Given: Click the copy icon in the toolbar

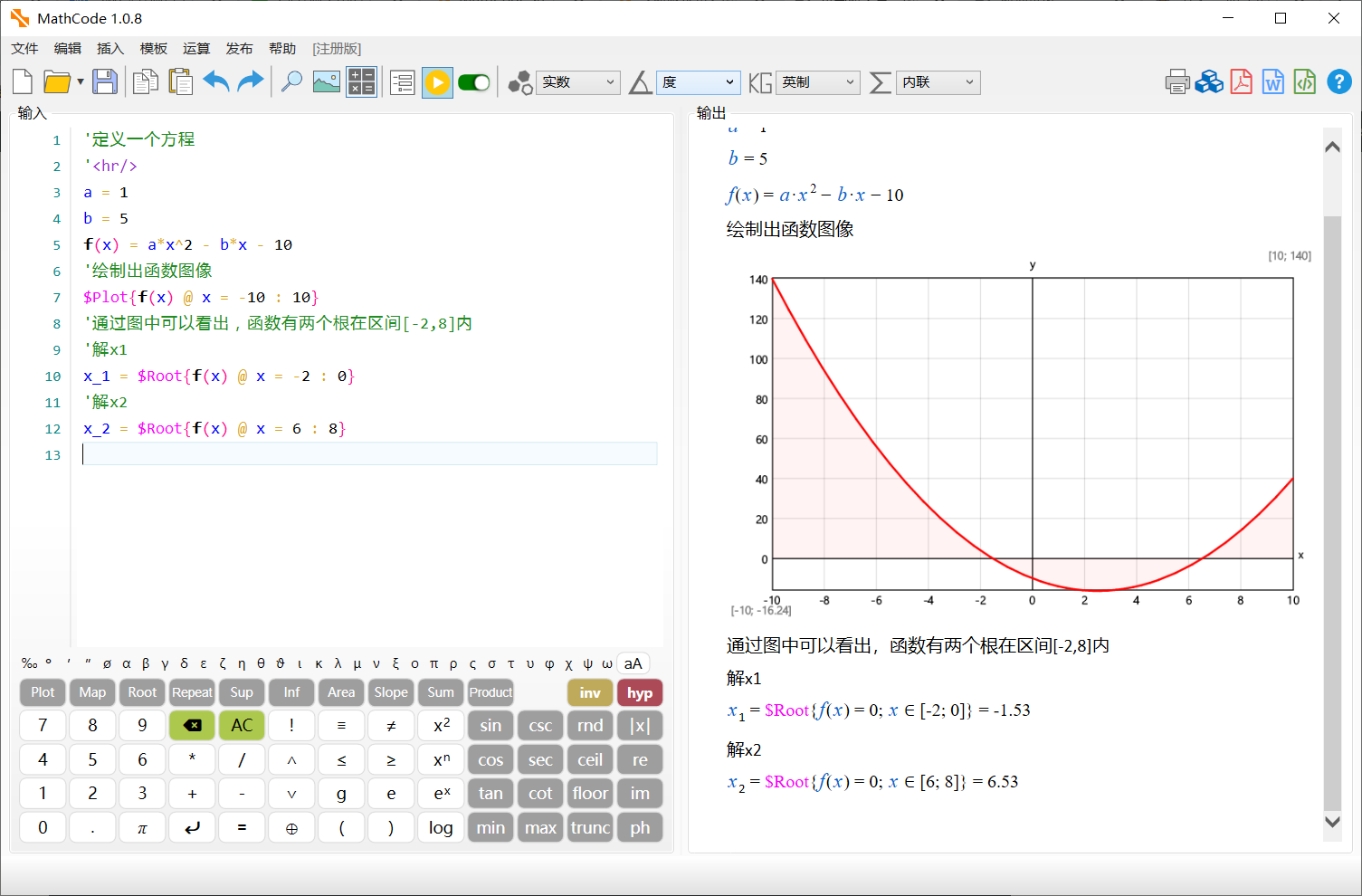Looking at the screenshot, I should [x=145, y=82].
